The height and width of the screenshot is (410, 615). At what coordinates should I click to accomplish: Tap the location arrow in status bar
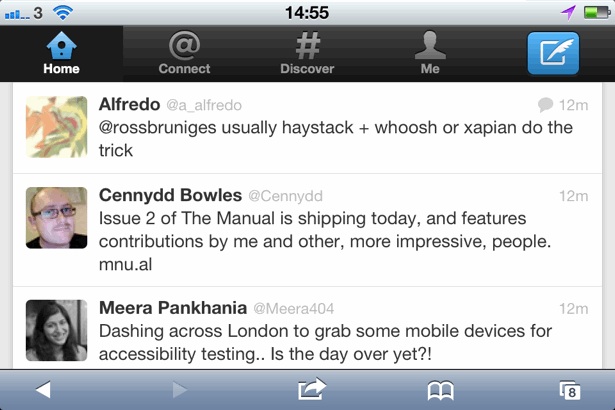click(x=568, y=12)
